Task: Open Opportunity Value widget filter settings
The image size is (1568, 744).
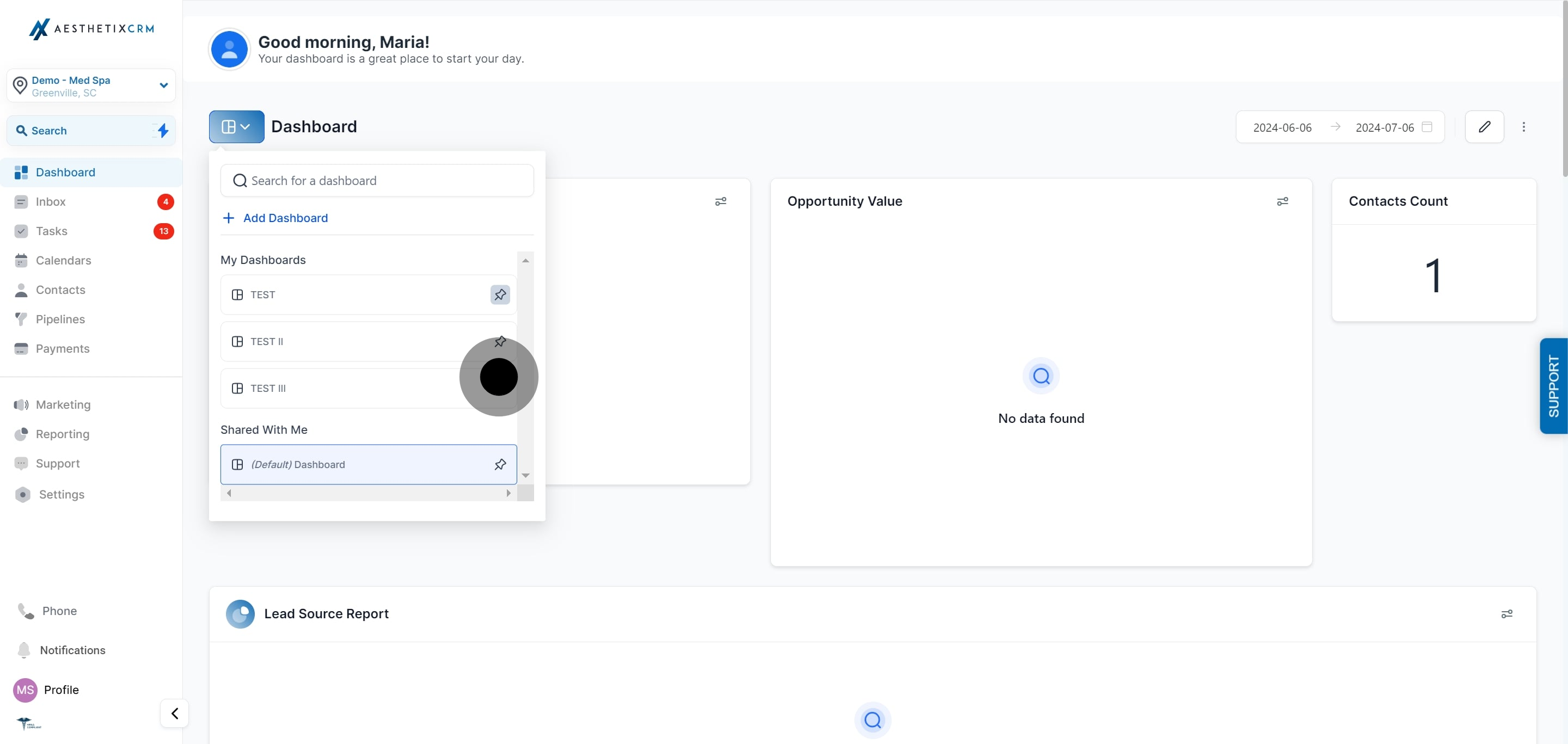Action: click(1283, 201)
